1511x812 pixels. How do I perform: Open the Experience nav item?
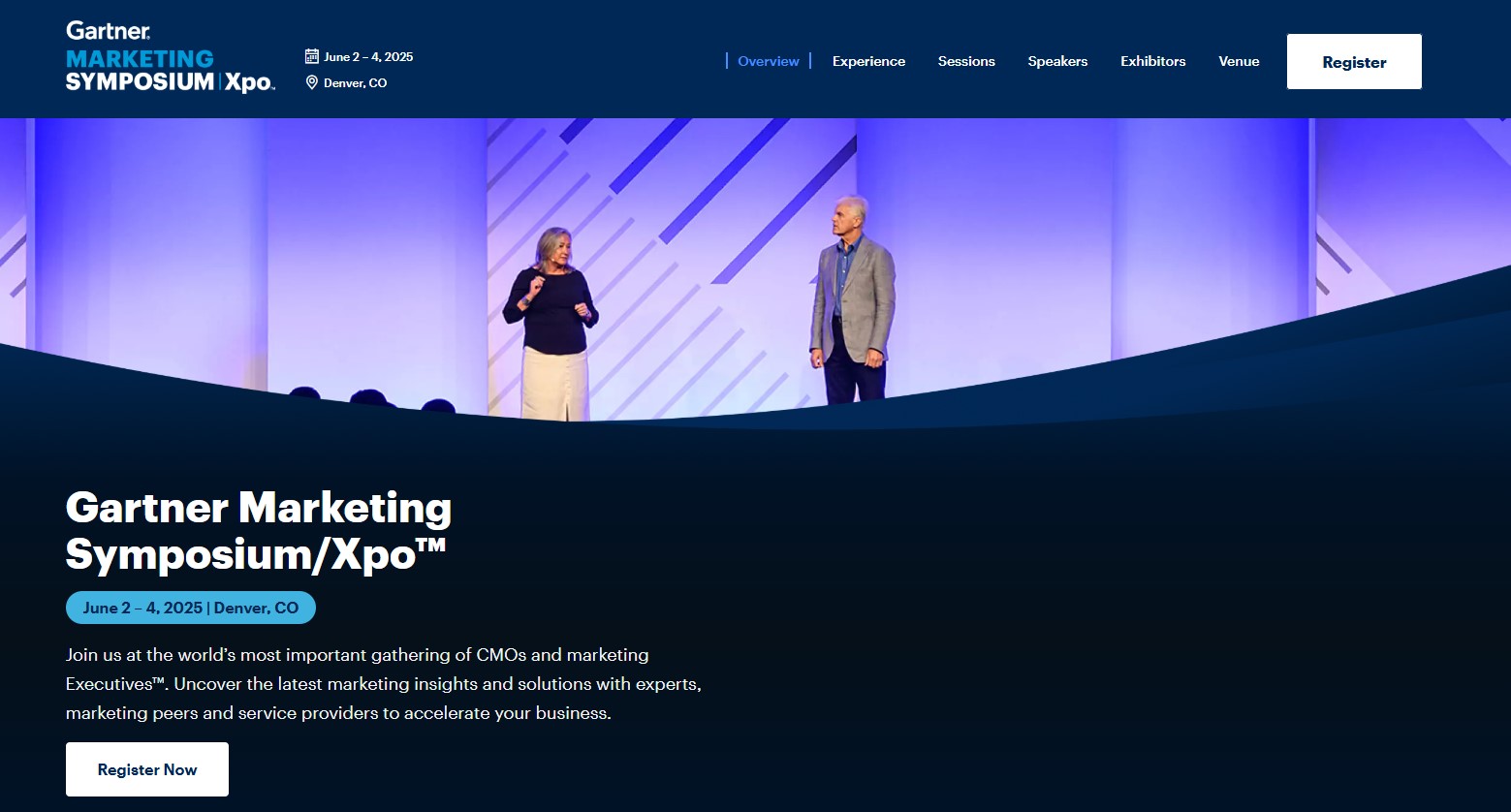(x=868, y=61)
